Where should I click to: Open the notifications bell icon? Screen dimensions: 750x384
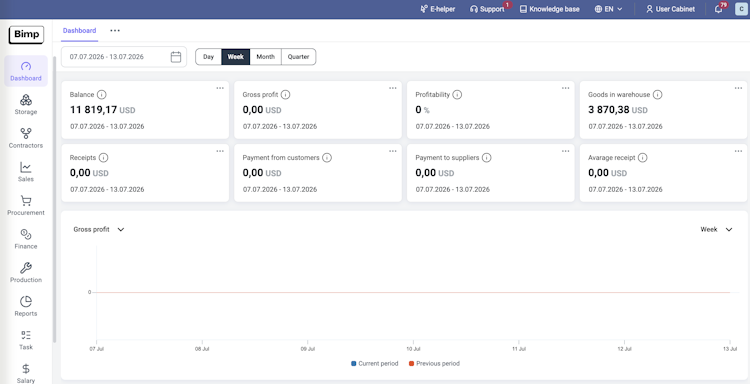tap(718, 9)
